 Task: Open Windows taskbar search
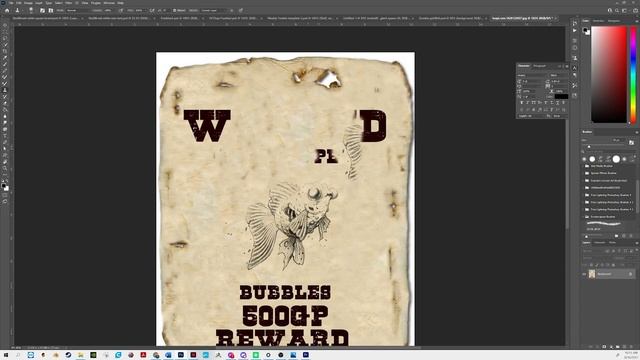click(x=18, y=355)
